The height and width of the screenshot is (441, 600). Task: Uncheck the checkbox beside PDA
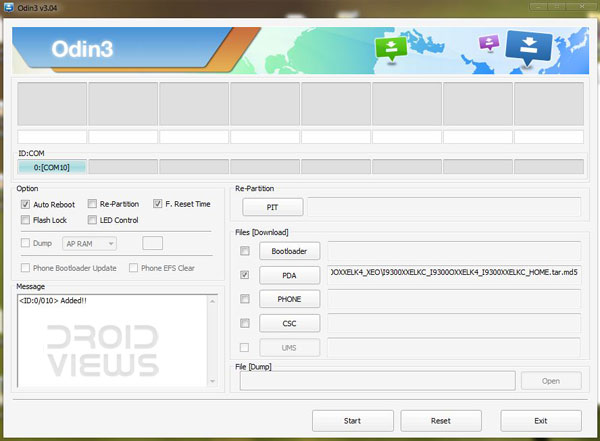point(245,275)
